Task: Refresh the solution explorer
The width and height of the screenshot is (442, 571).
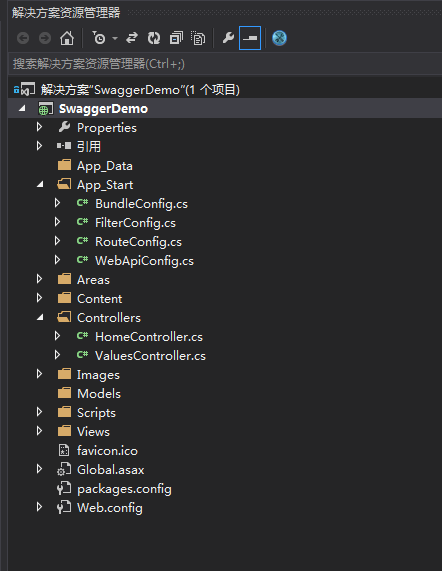Action: click(154, 38)
